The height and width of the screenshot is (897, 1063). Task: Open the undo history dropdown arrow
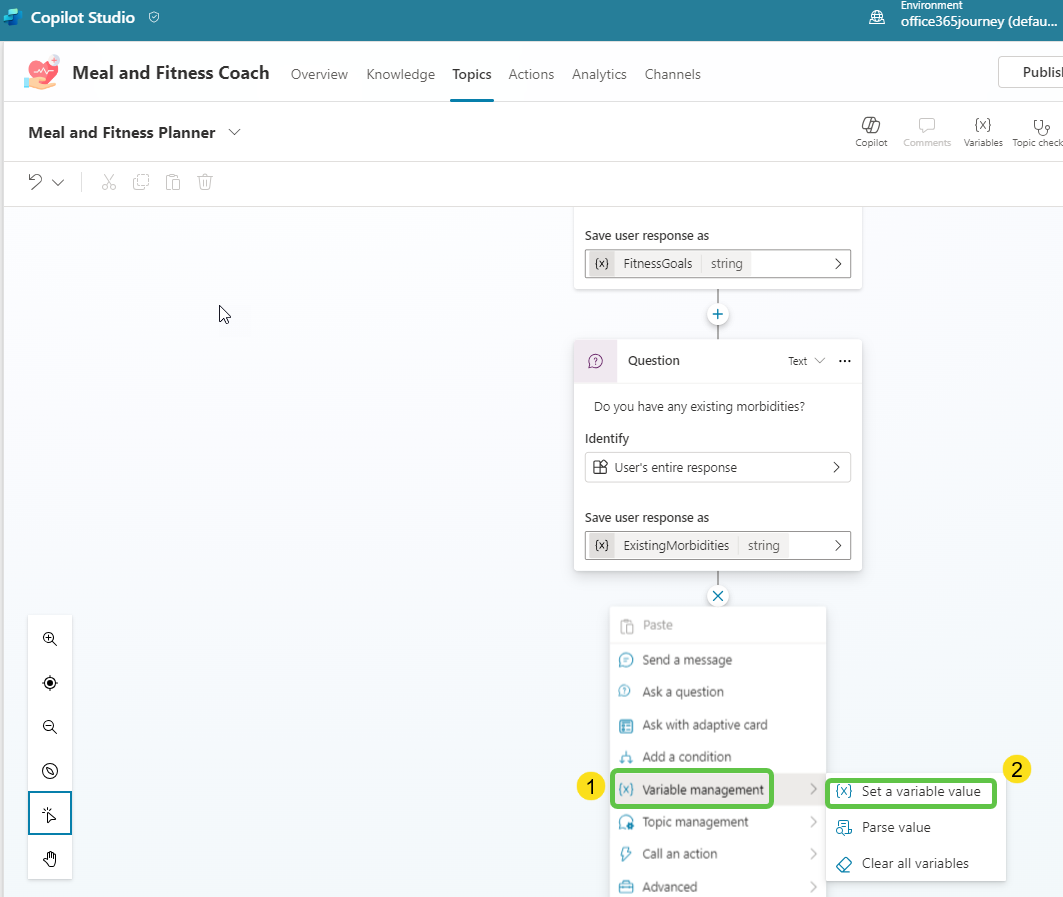click(x=58, y=182)
